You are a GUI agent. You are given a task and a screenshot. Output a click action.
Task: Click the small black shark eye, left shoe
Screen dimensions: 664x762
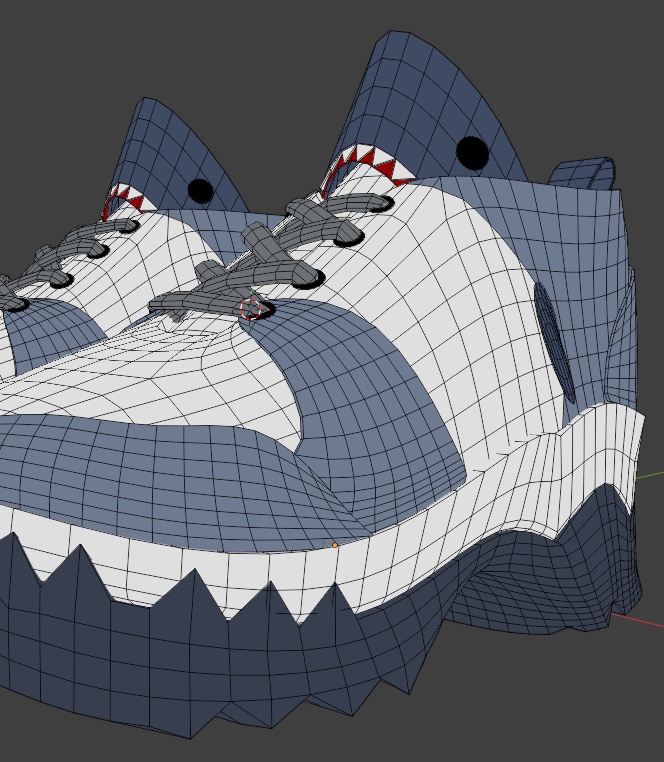pyautogui.click(x=200, y=191)
